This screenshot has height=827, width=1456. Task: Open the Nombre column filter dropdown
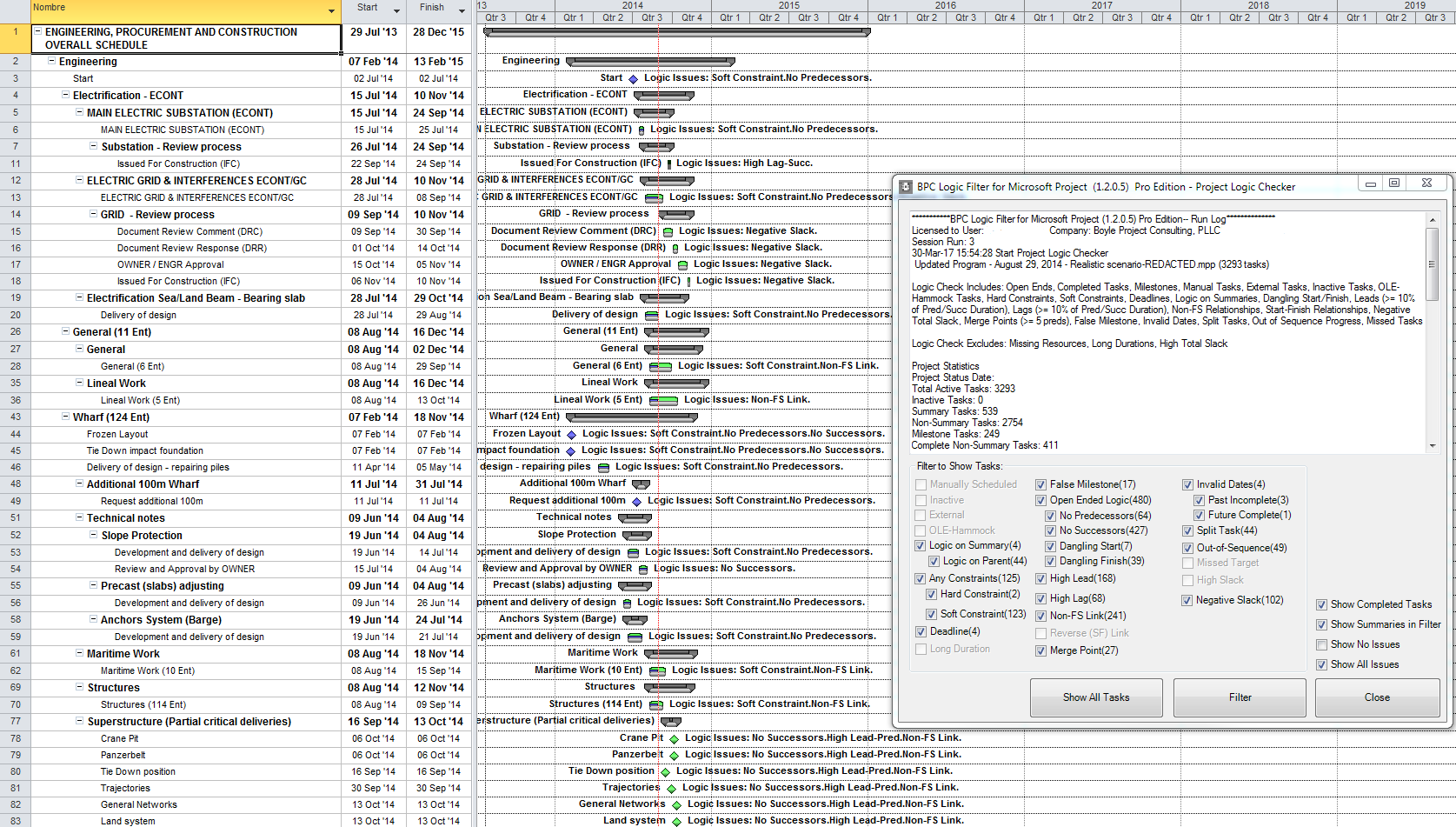[331, 10]
